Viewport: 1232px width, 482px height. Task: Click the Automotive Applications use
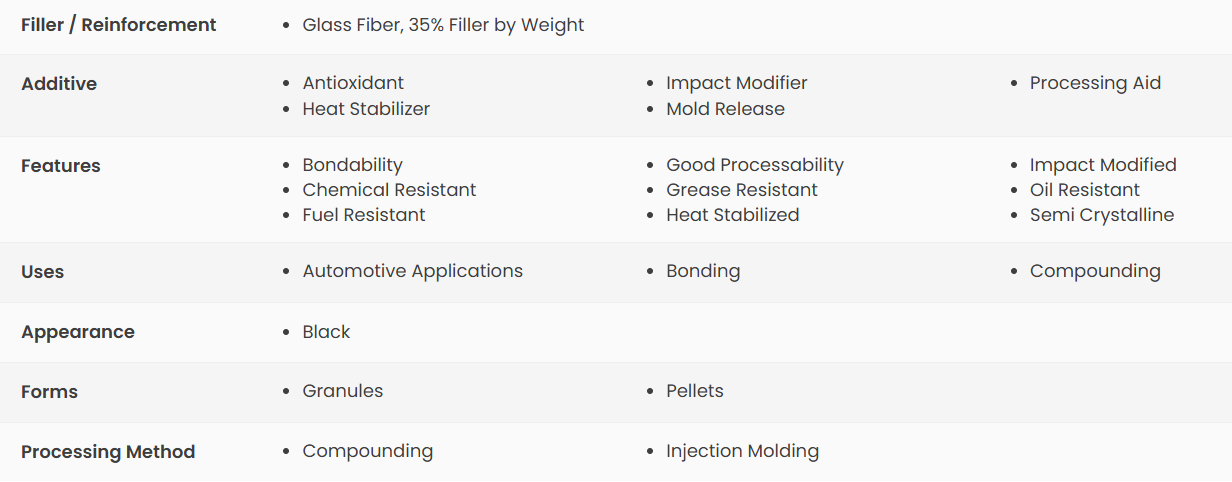pos(412,271)
